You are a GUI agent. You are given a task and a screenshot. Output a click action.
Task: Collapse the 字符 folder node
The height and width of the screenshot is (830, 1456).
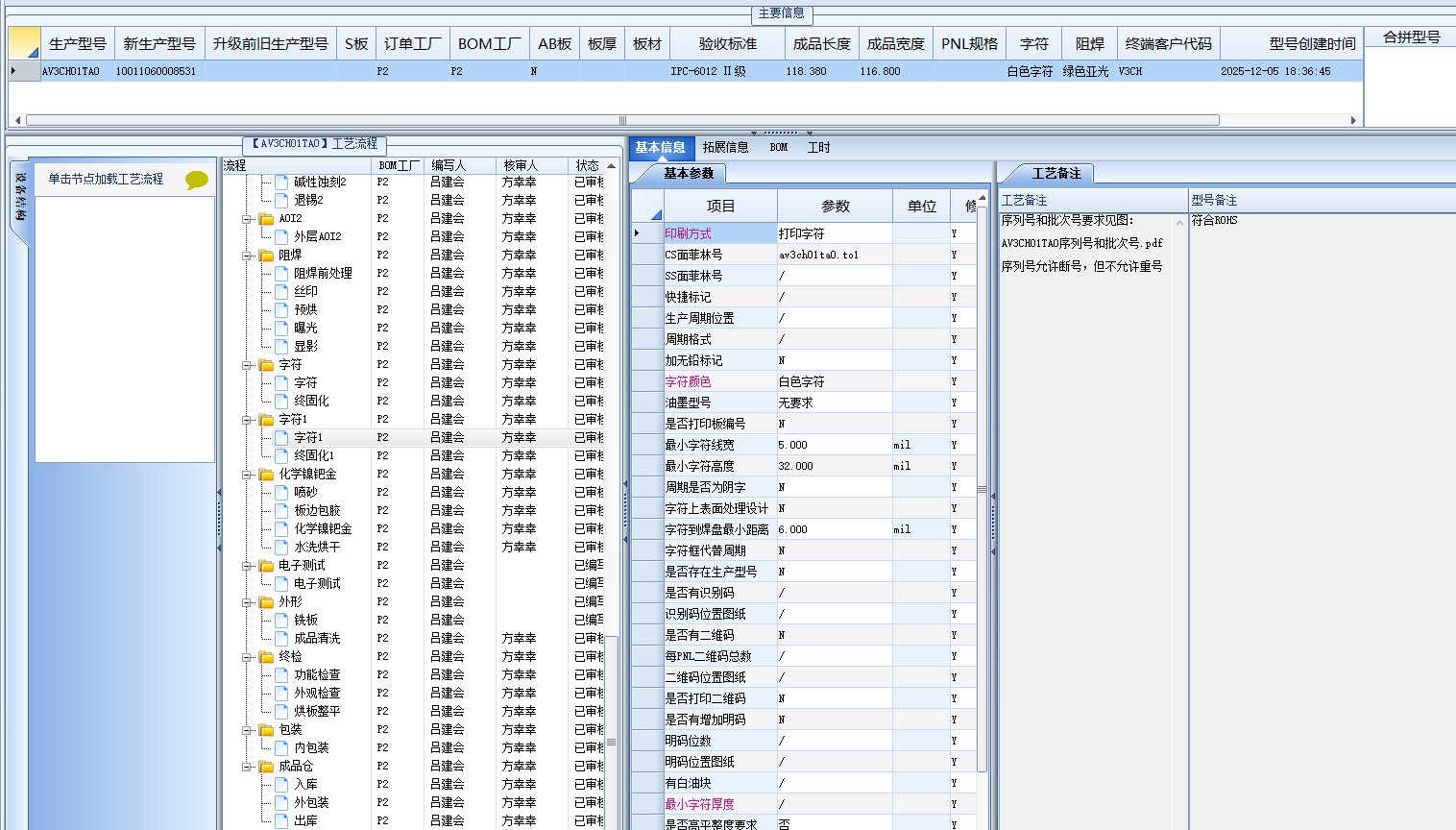point(247,365)
